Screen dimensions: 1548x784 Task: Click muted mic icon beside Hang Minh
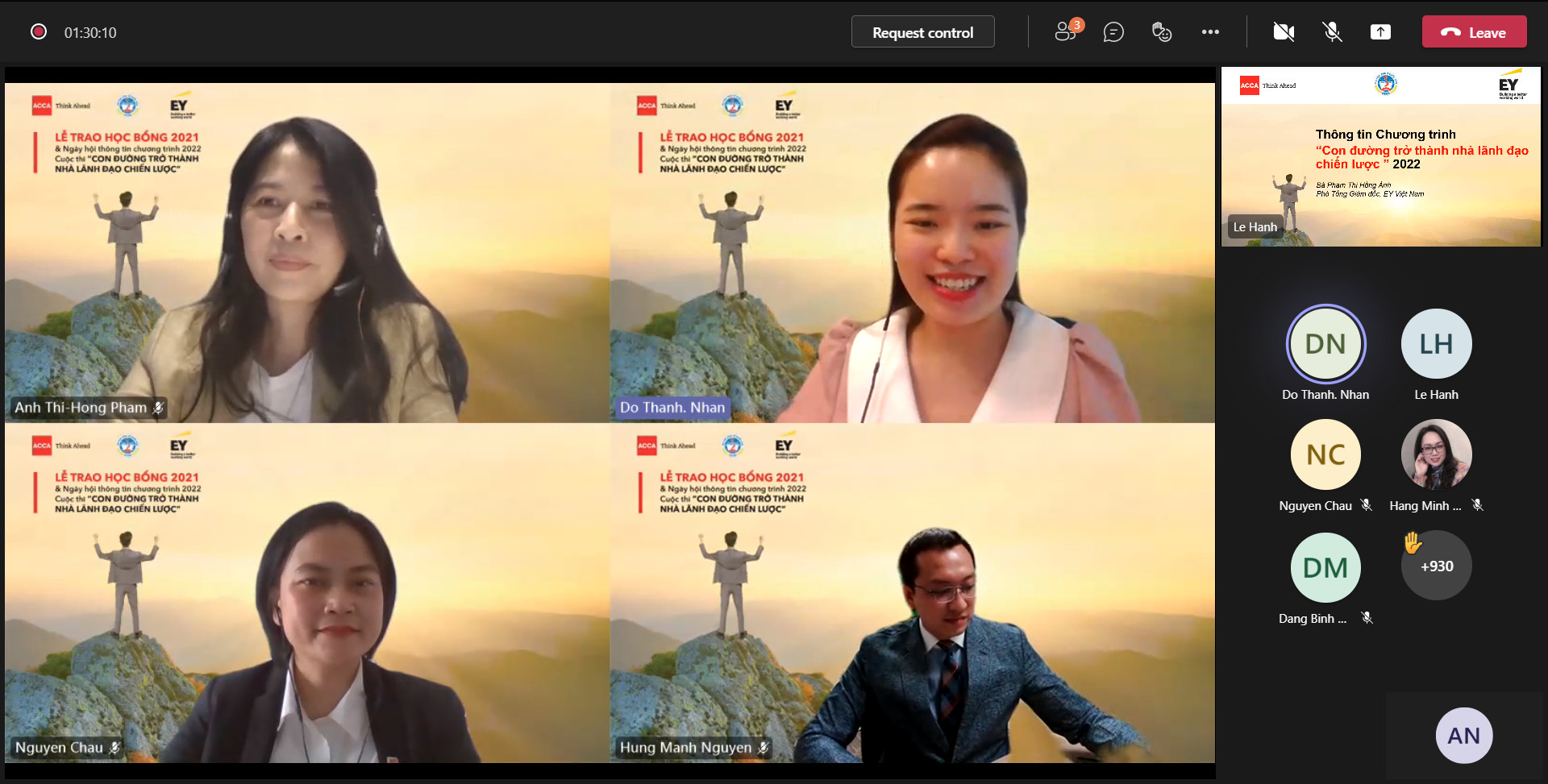tap(1477, 505)
